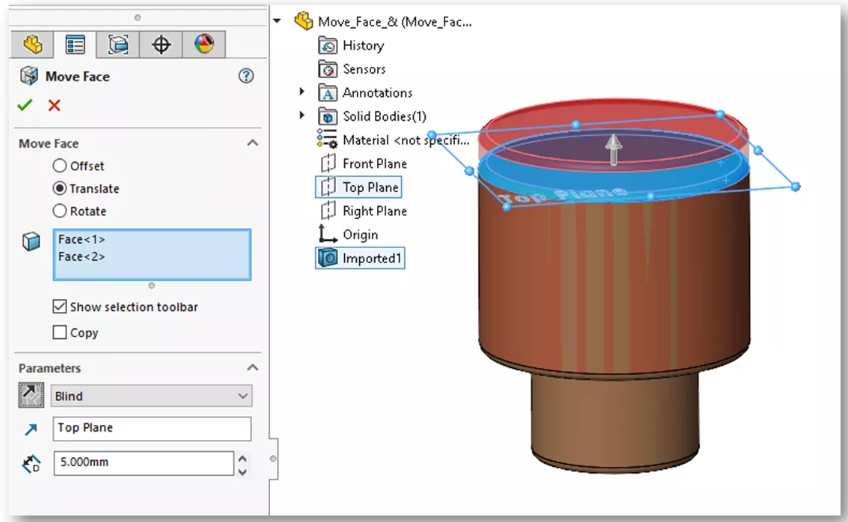Decrease distance with the down spinner
This screenshot has height=522, width=848.
point(243,471)
